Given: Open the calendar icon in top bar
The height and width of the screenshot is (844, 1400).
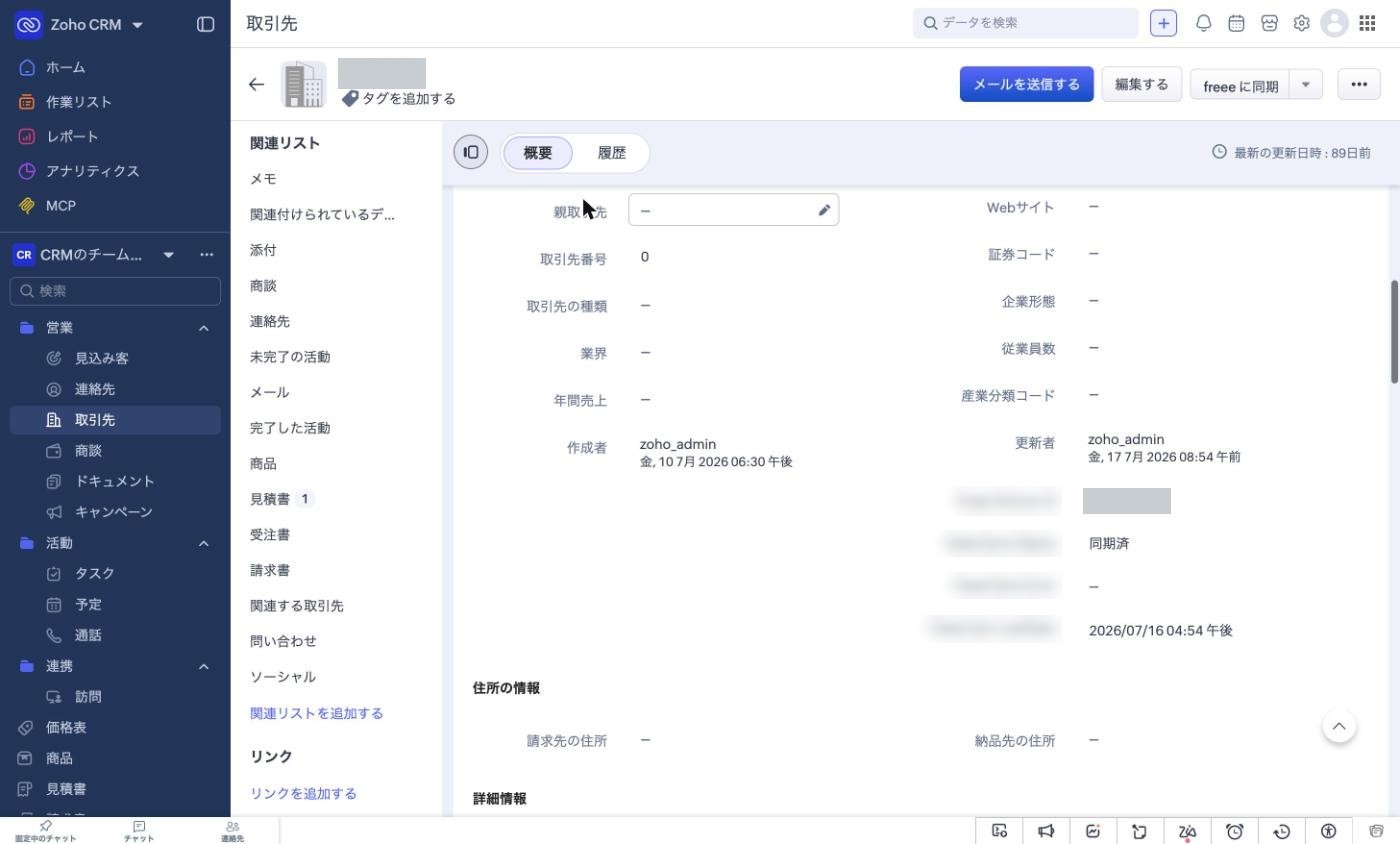Looking at the screenshot, I should pyautogui.click(x=1236, y=23).
